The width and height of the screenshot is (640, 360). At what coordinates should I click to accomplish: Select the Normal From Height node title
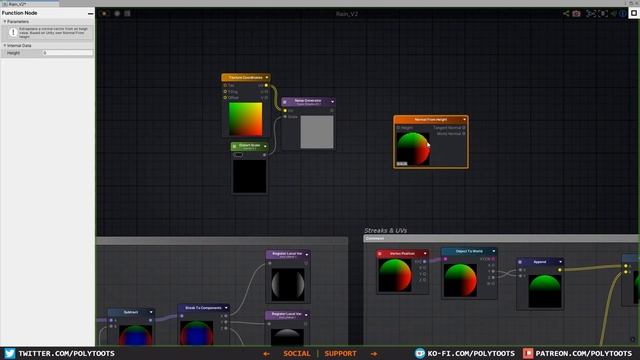[431, 120]
